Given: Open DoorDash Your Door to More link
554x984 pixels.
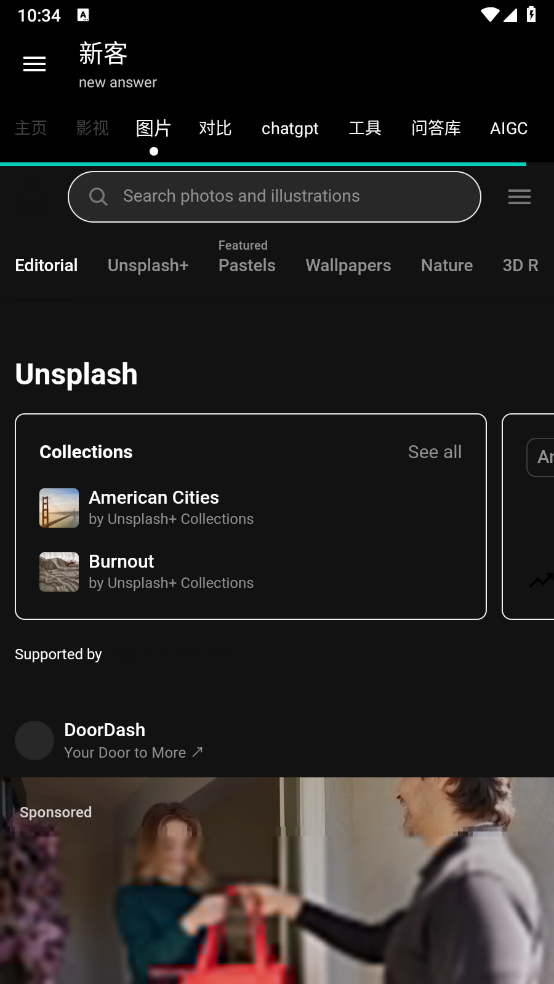Looking at the screenshot, I should coord(134,752).
